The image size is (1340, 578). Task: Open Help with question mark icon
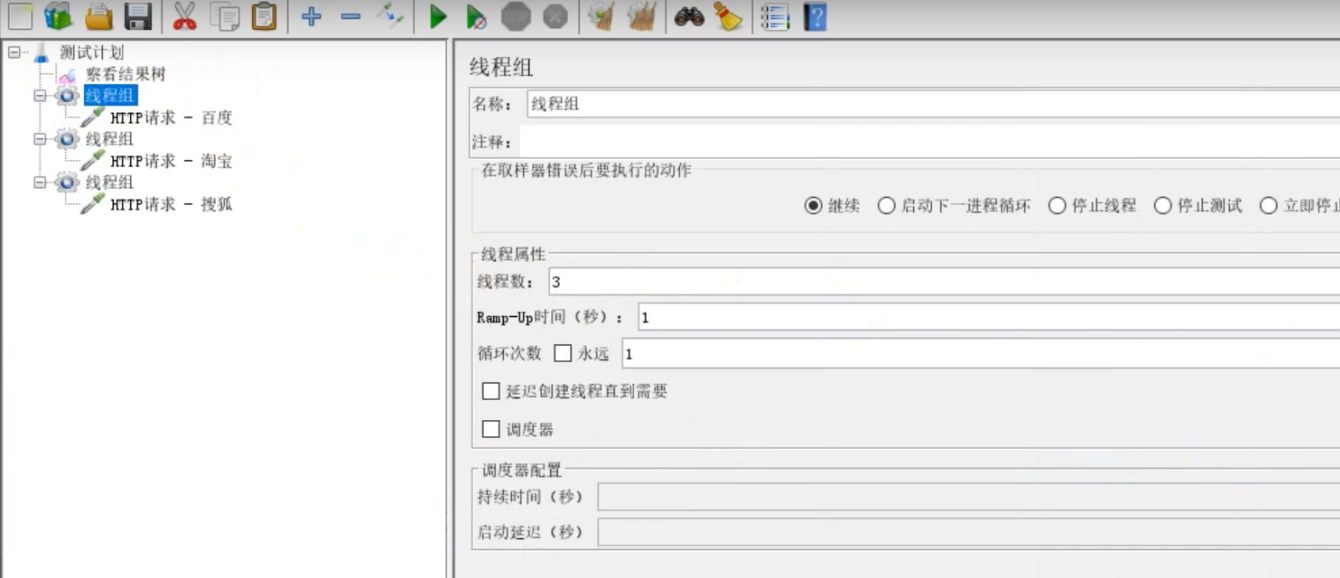click(815, 16)
